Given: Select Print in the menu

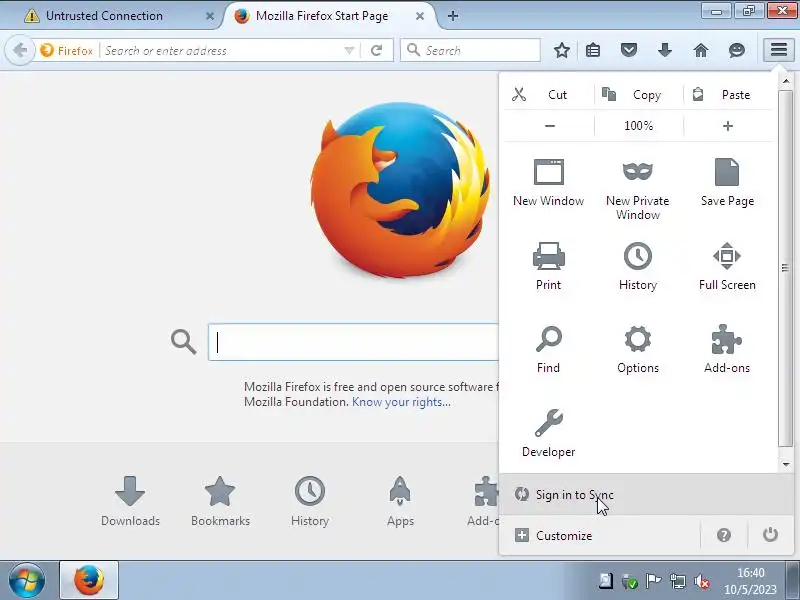Looking at the screenshot, I should click(548, 266).
